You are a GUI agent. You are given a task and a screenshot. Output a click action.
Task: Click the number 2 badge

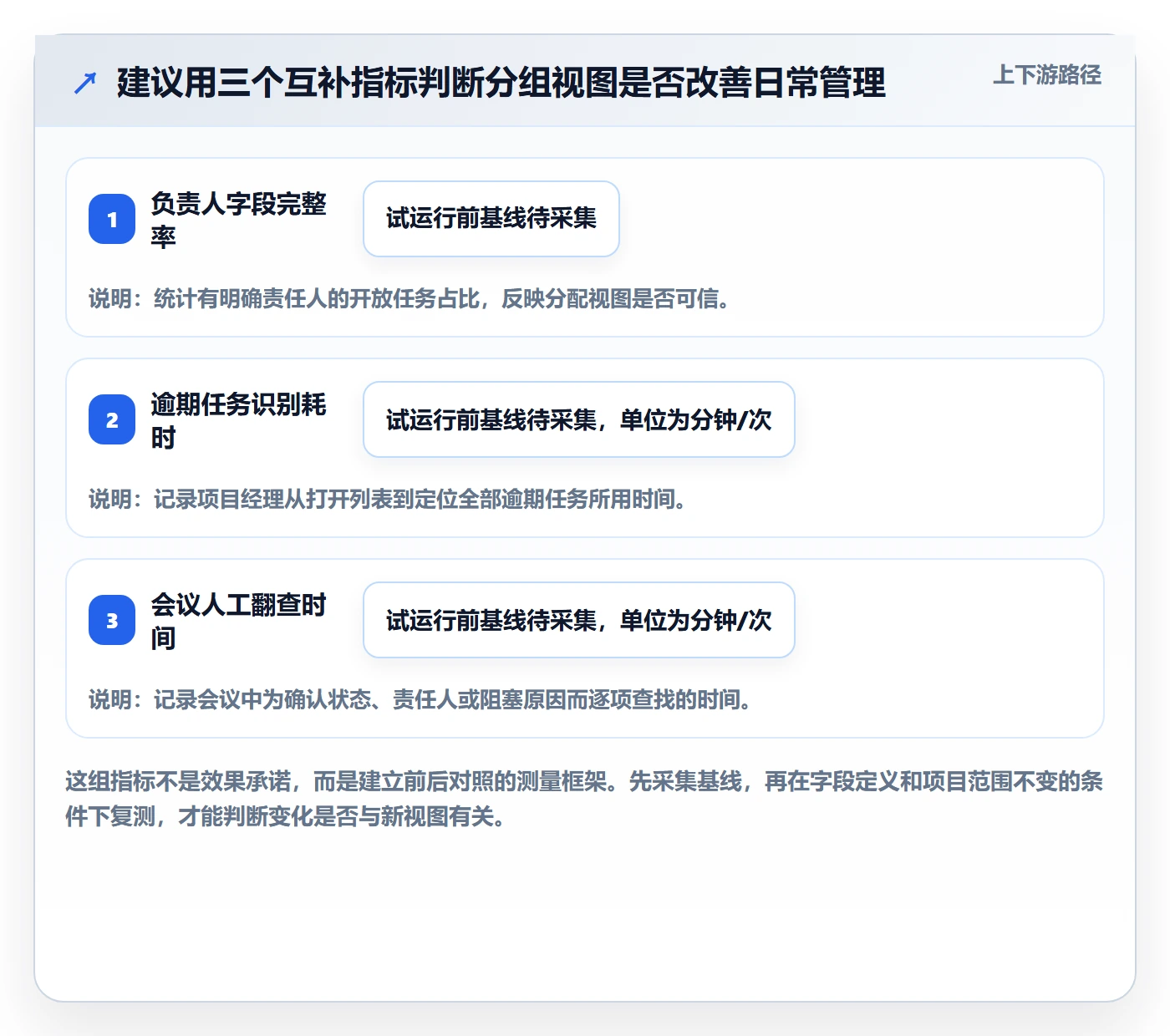[x=112, y=419]
